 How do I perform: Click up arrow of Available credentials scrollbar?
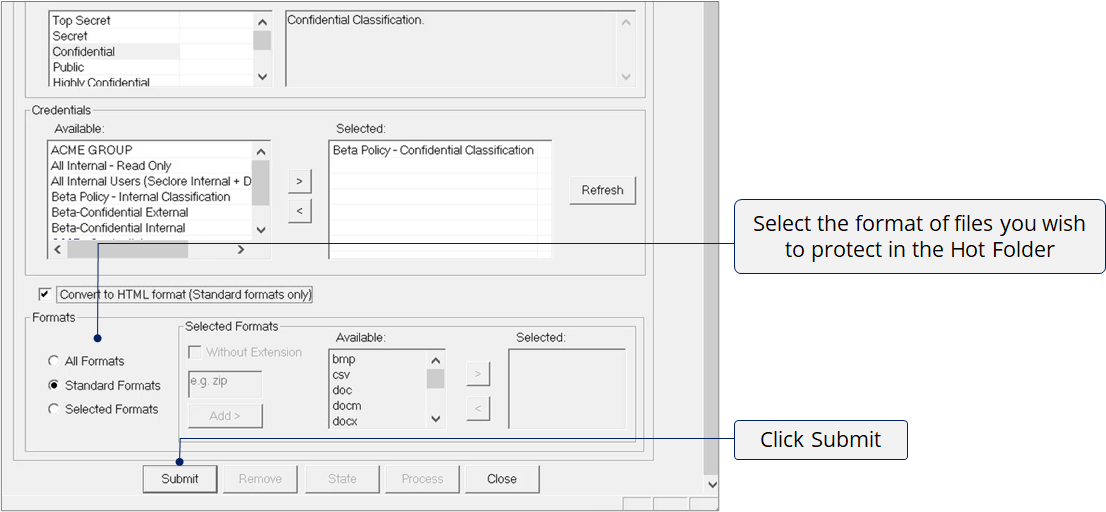(261, 151)
